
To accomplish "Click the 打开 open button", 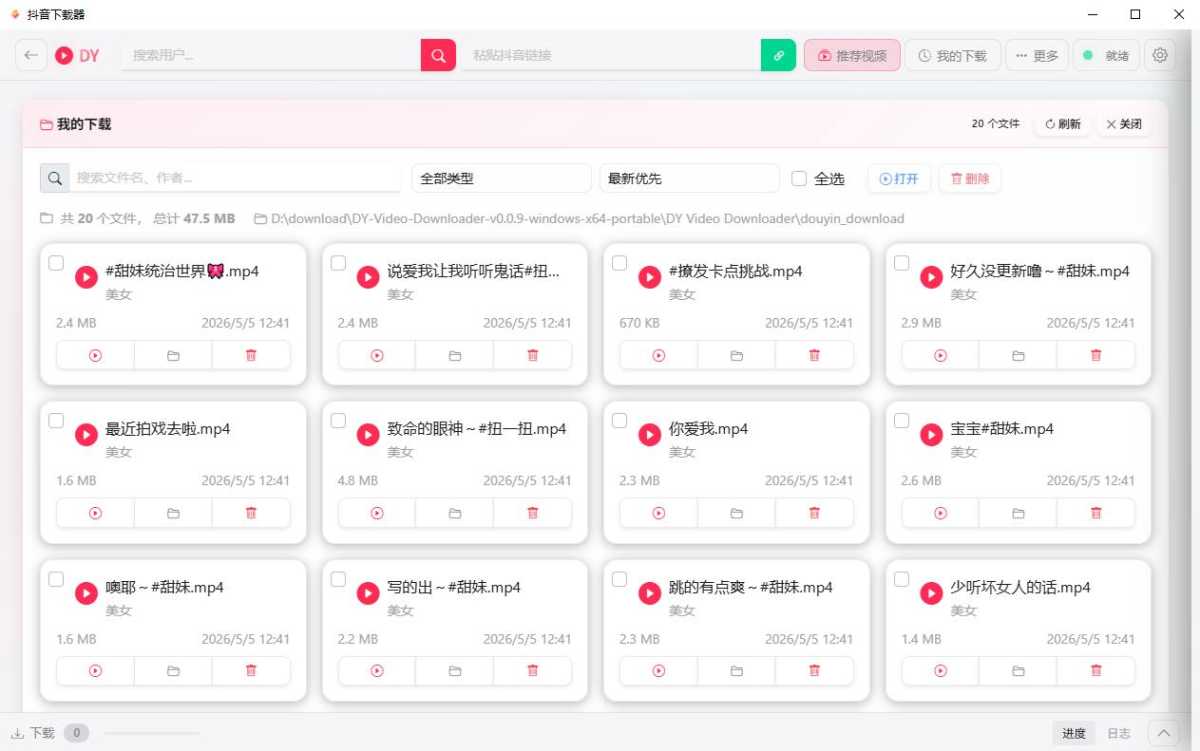I will [899, 178].
